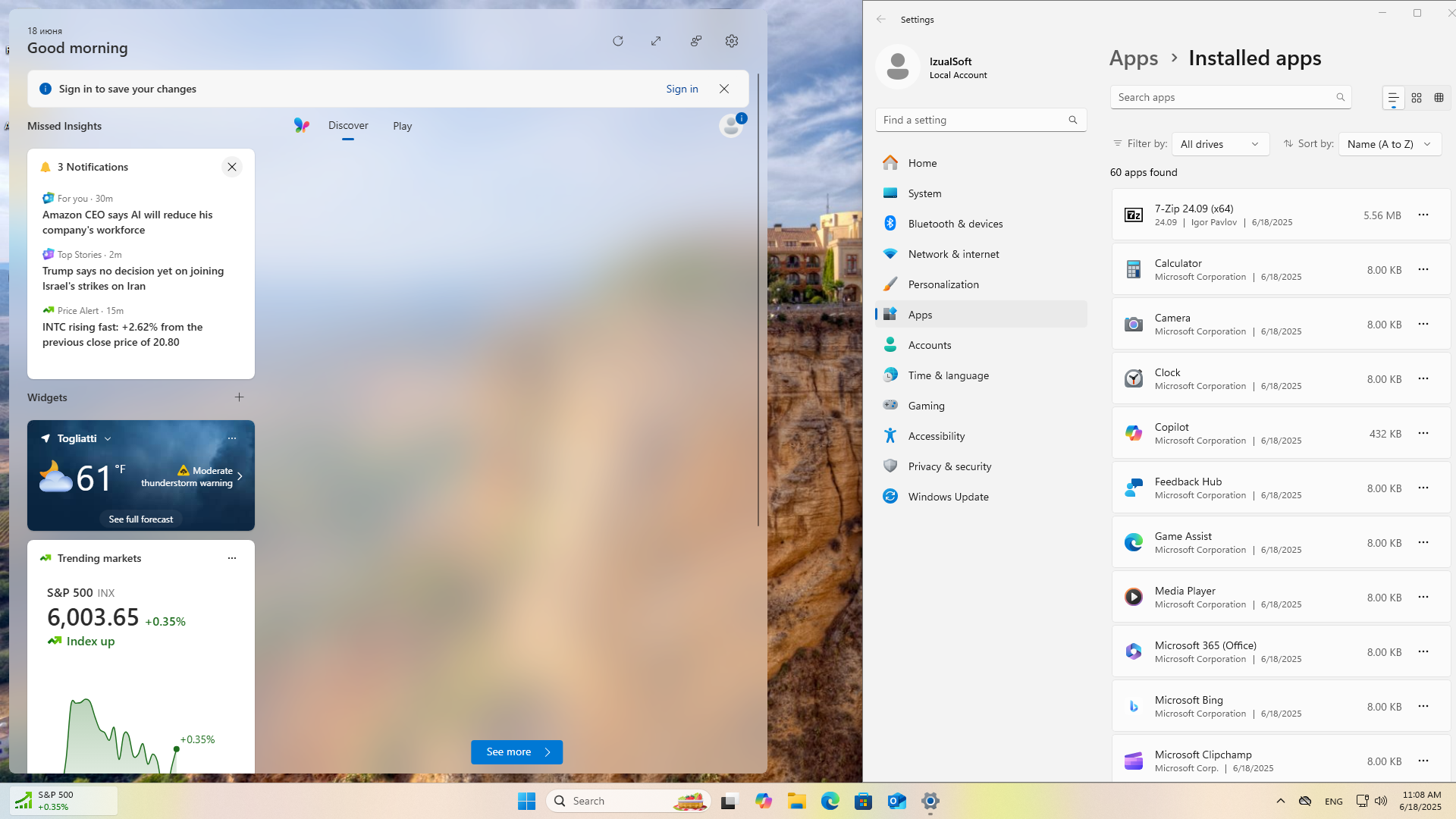Viewport: 1456px width, 819px height.
Task: Open the All drives filter dropdown
Action: 1220,144
